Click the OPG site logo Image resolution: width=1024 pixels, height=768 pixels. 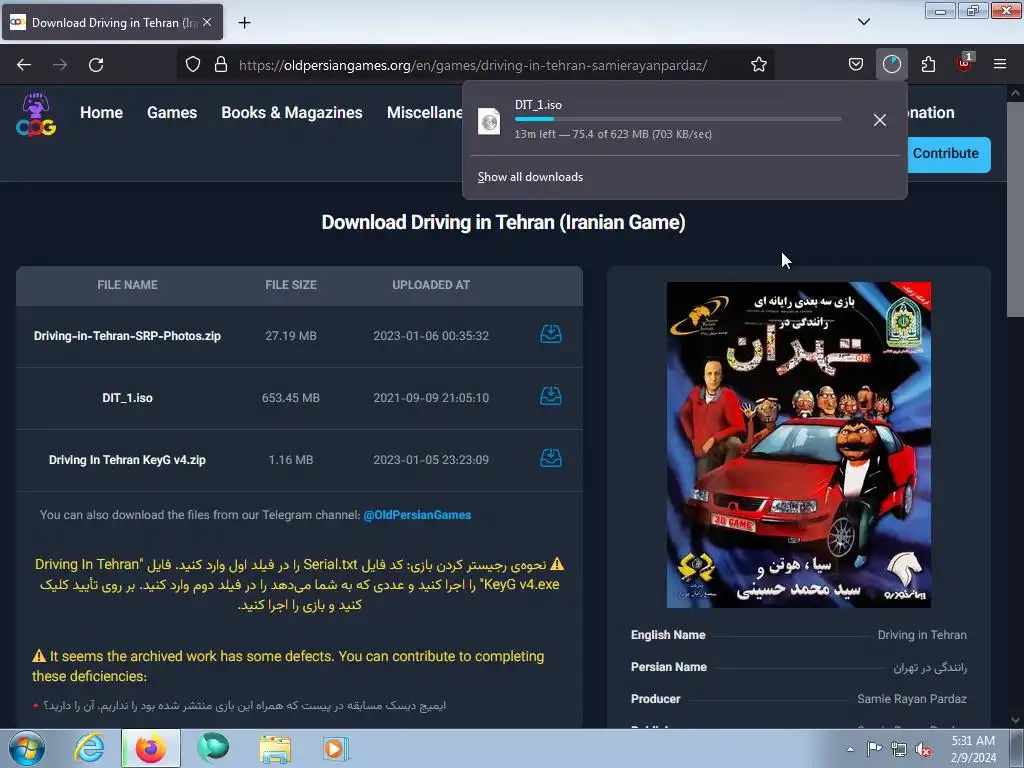coord(36,114)
